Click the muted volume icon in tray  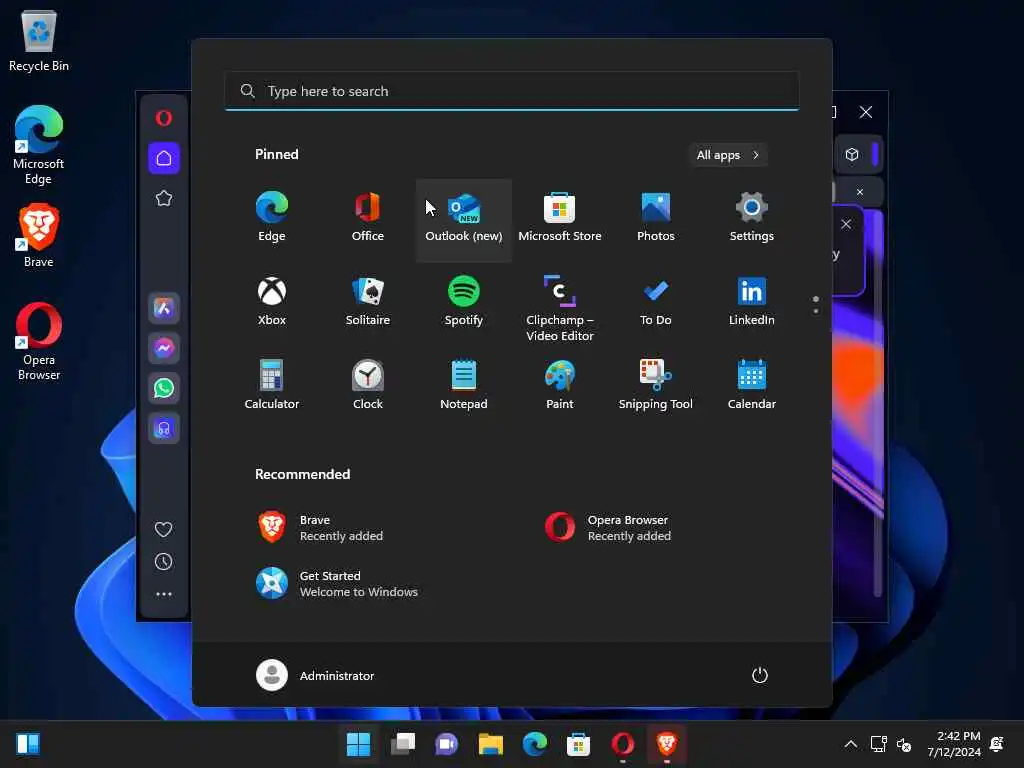pyautogui.click(x=904, y=744)
